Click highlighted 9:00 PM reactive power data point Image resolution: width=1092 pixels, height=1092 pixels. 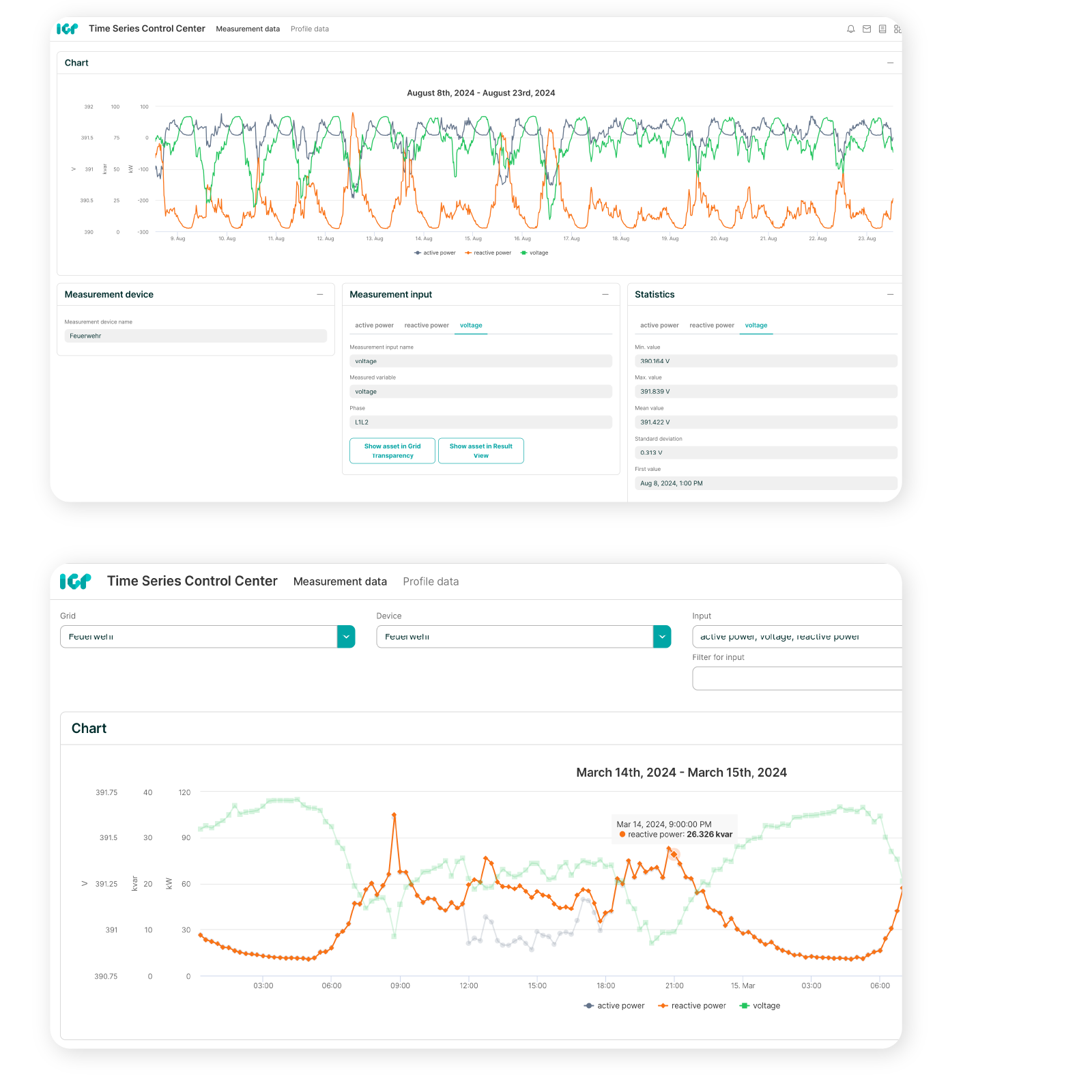[x=674, y=854]
